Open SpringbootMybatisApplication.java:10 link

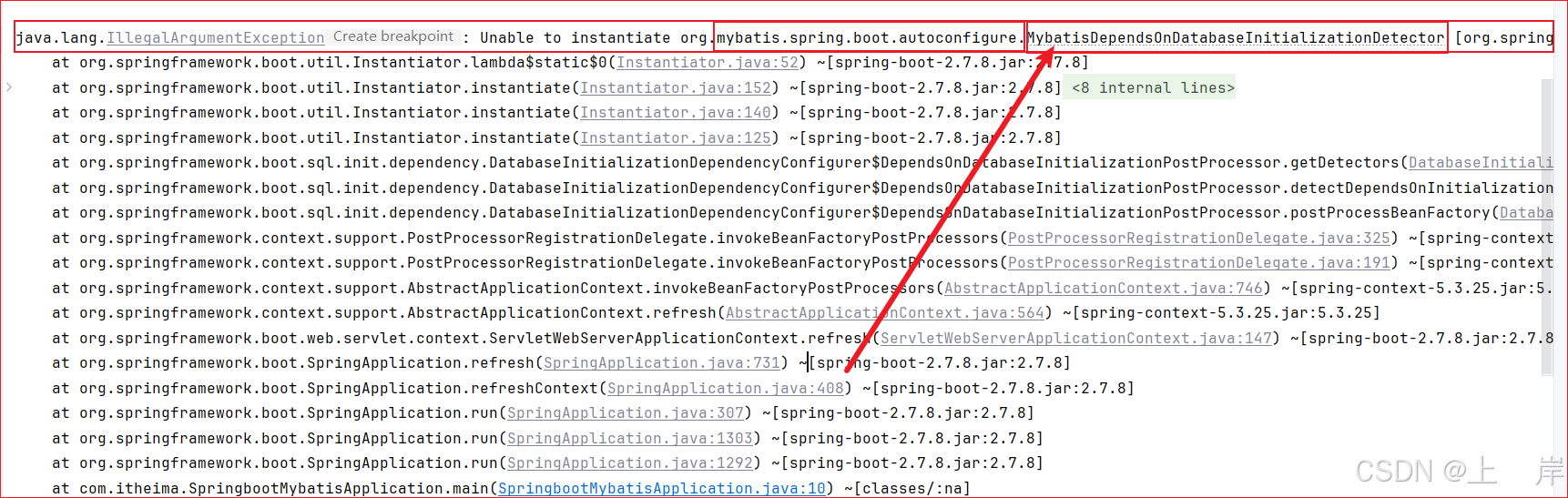coord(662,489)
